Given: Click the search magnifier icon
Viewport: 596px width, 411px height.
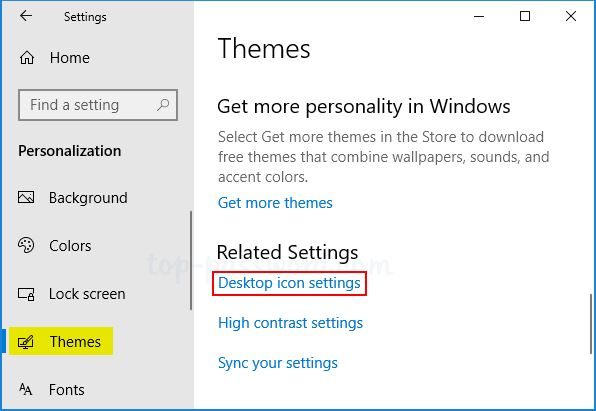Looking at the screenshot, I should pos(163,105).
